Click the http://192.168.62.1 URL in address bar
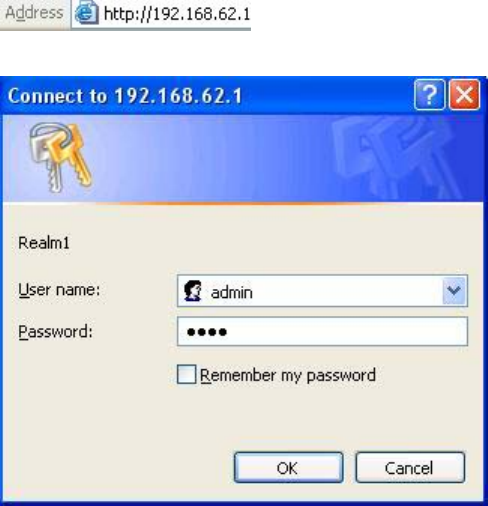 click(177, 14)
